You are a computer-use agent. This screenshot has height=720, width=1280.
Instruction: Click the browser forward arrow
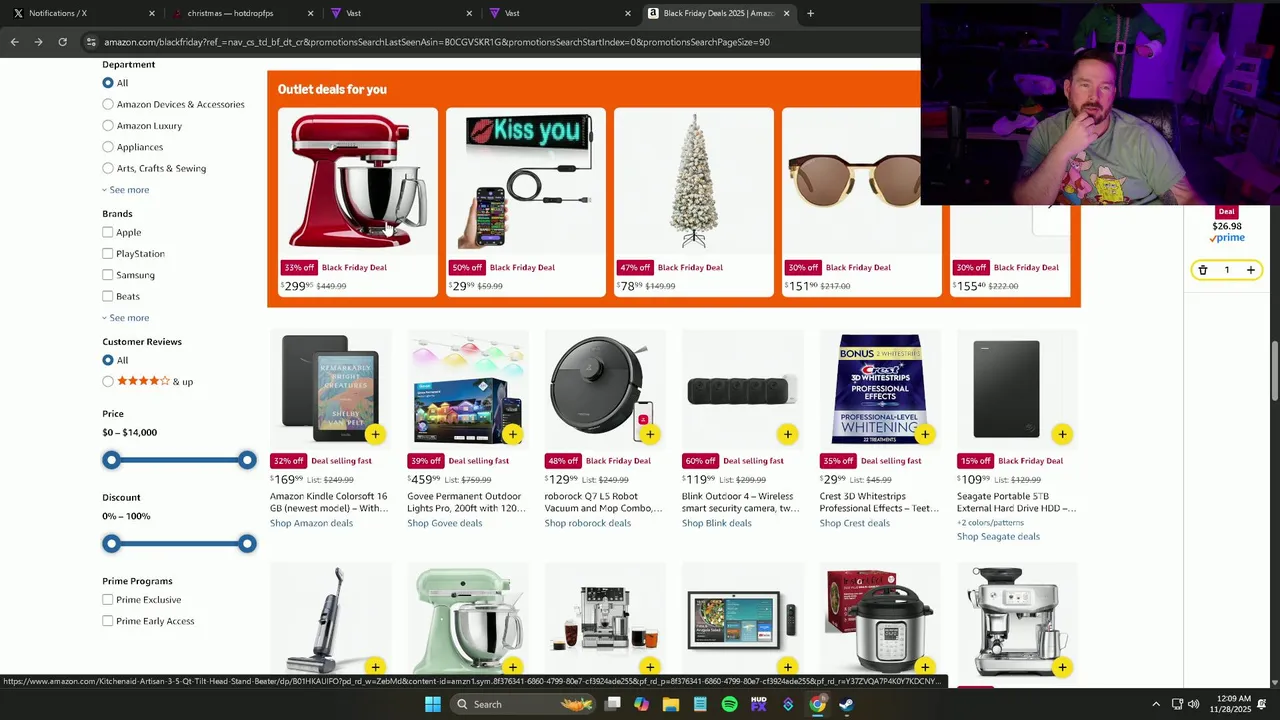pos(38,42)
